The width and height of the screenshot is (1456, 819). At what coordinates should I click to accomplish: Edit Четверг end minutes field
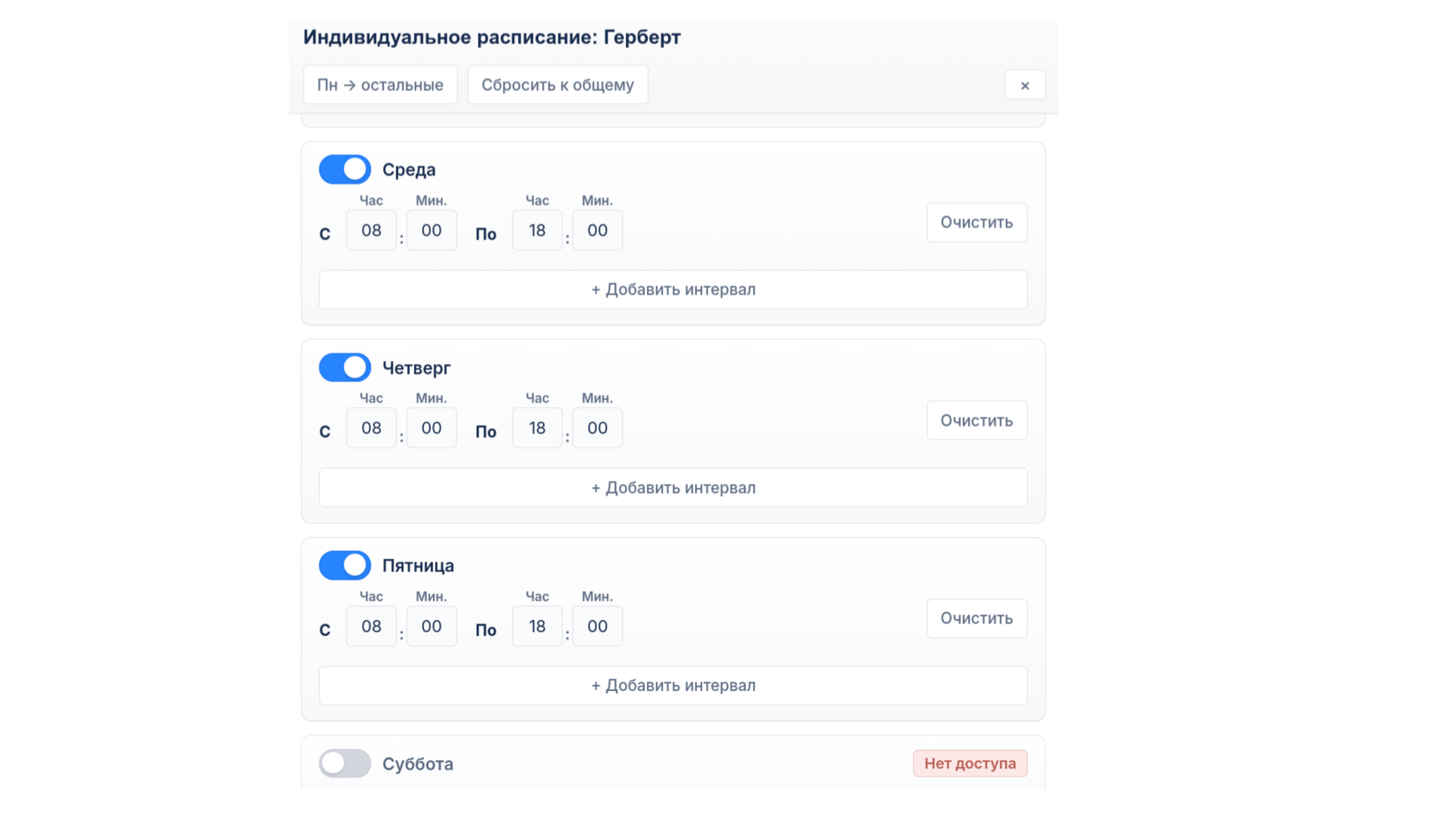click(x=598, y=428)
